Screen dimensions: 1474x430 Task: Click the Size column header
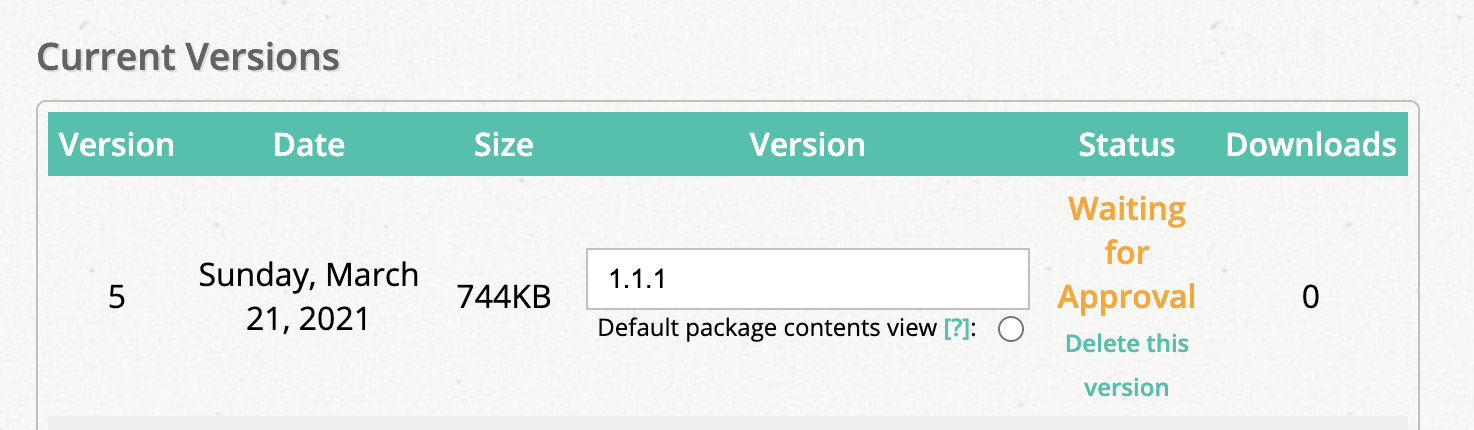(x=504, y=145)
